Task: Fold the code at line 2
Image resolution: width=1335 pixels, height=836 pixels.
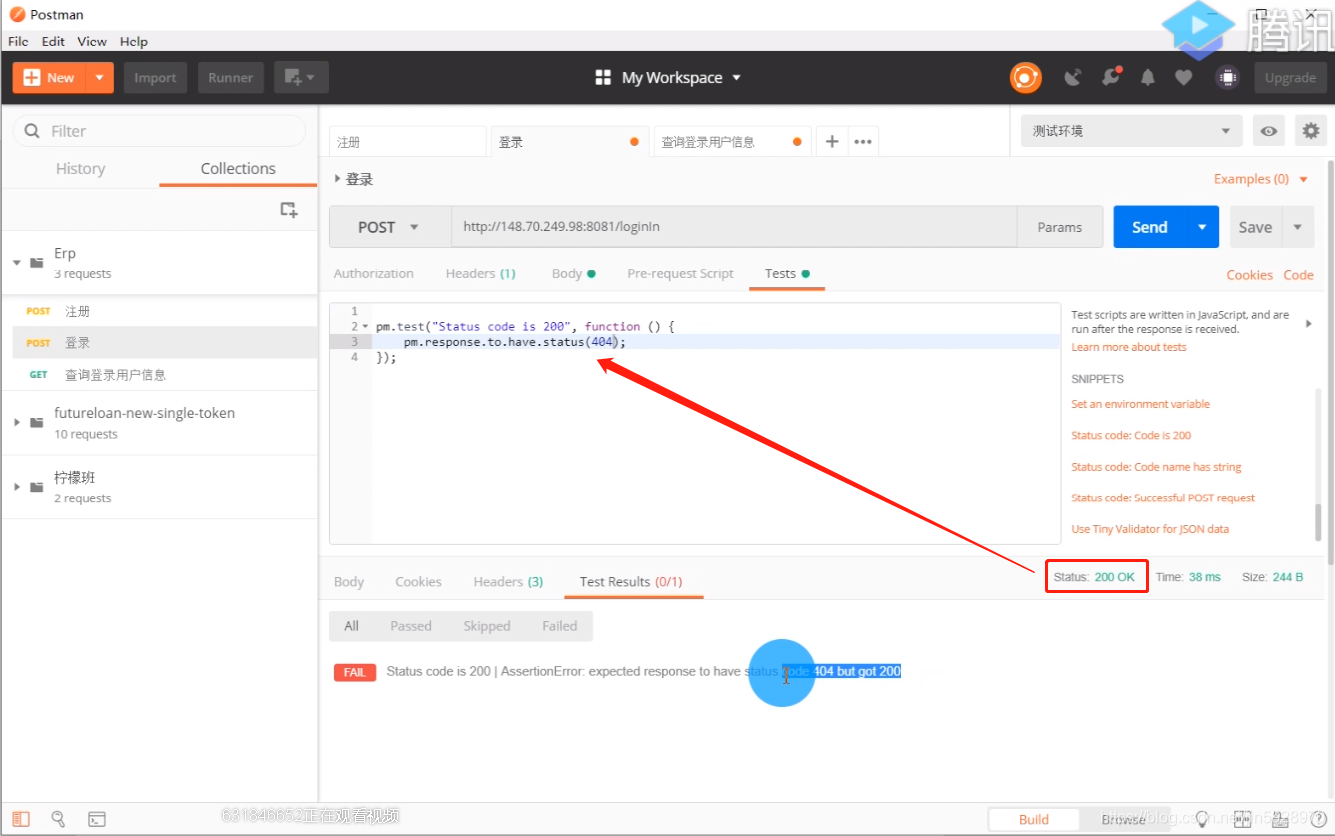Action: [x=365, y=327]
